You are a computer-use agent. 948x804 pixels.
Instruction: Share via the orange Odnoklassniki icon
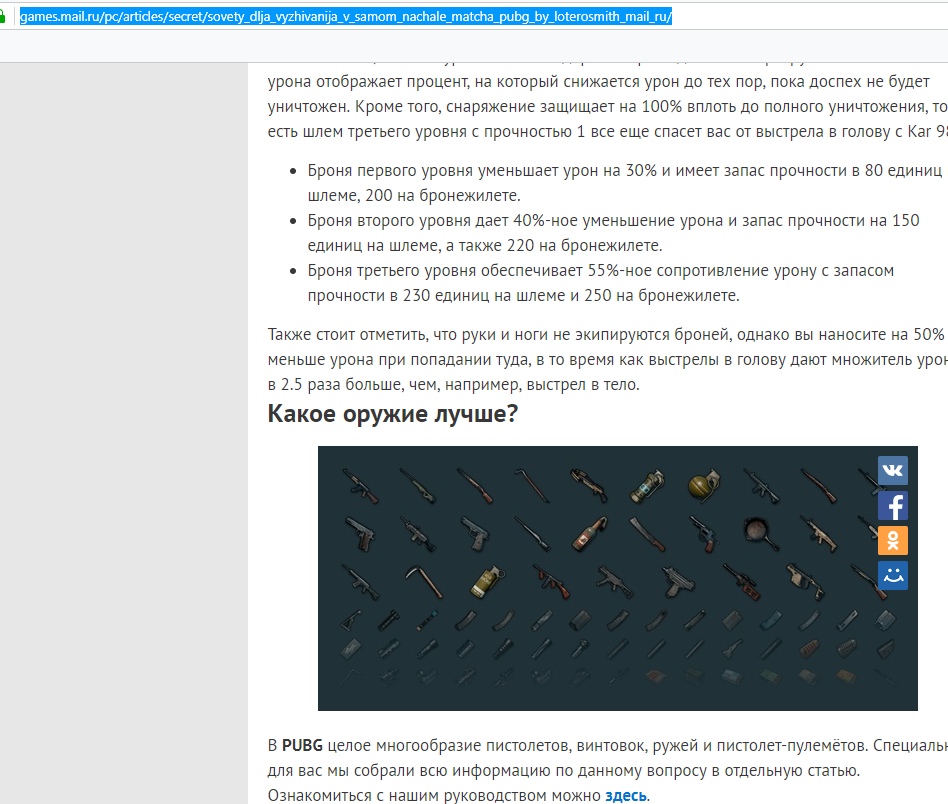tap(892, 540)
